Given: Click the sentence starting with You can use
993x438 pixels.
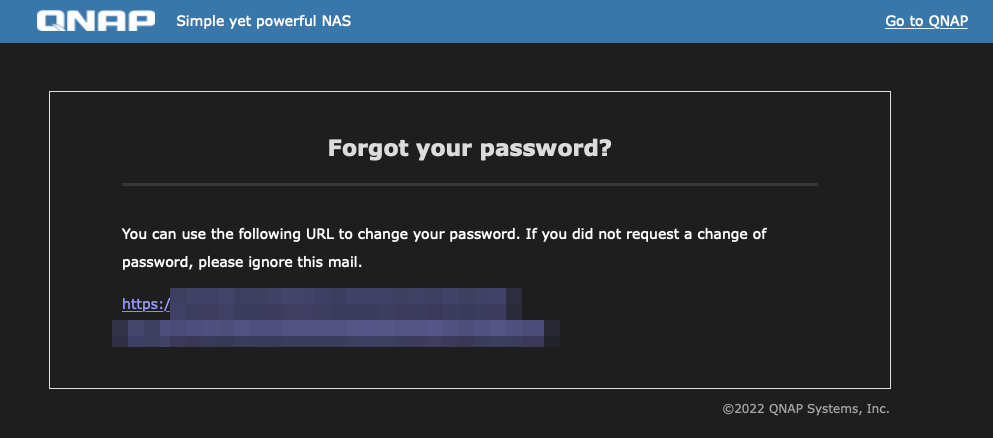Looking at the screenshot, I should [445, 235].
